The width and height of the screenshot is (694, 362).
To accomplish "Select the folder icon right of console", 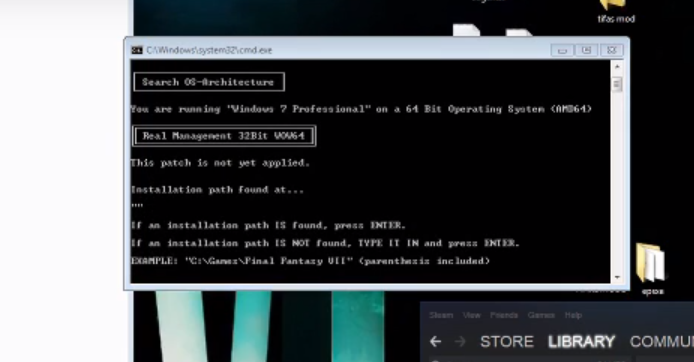I will coord(651,268).
